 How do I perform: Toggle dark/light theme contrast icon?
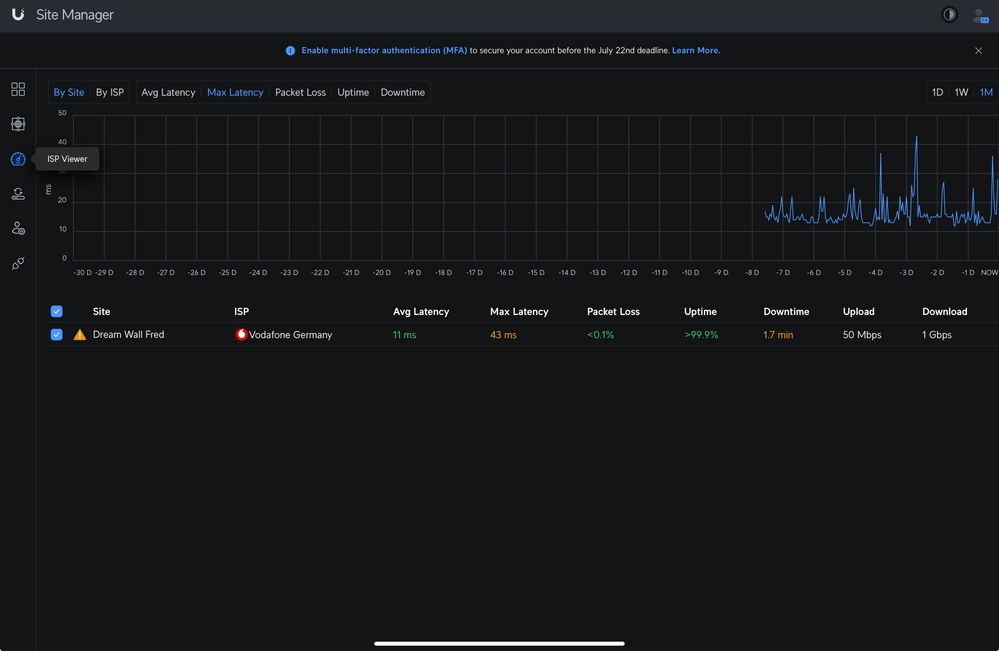point(949,15)
